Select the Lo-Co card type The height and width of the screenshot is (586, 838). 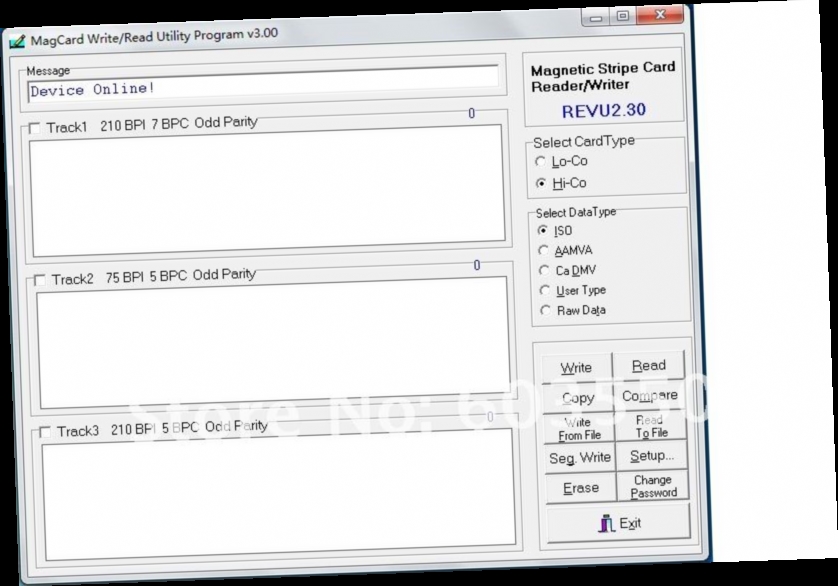541,161
